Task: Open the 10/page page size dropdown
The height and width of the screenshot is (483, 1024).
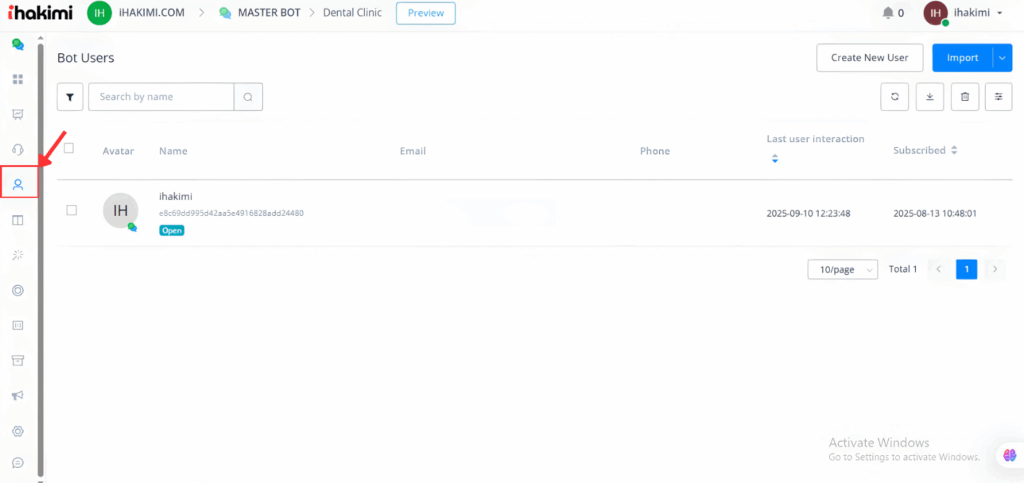Action: [x=842, y=269]
